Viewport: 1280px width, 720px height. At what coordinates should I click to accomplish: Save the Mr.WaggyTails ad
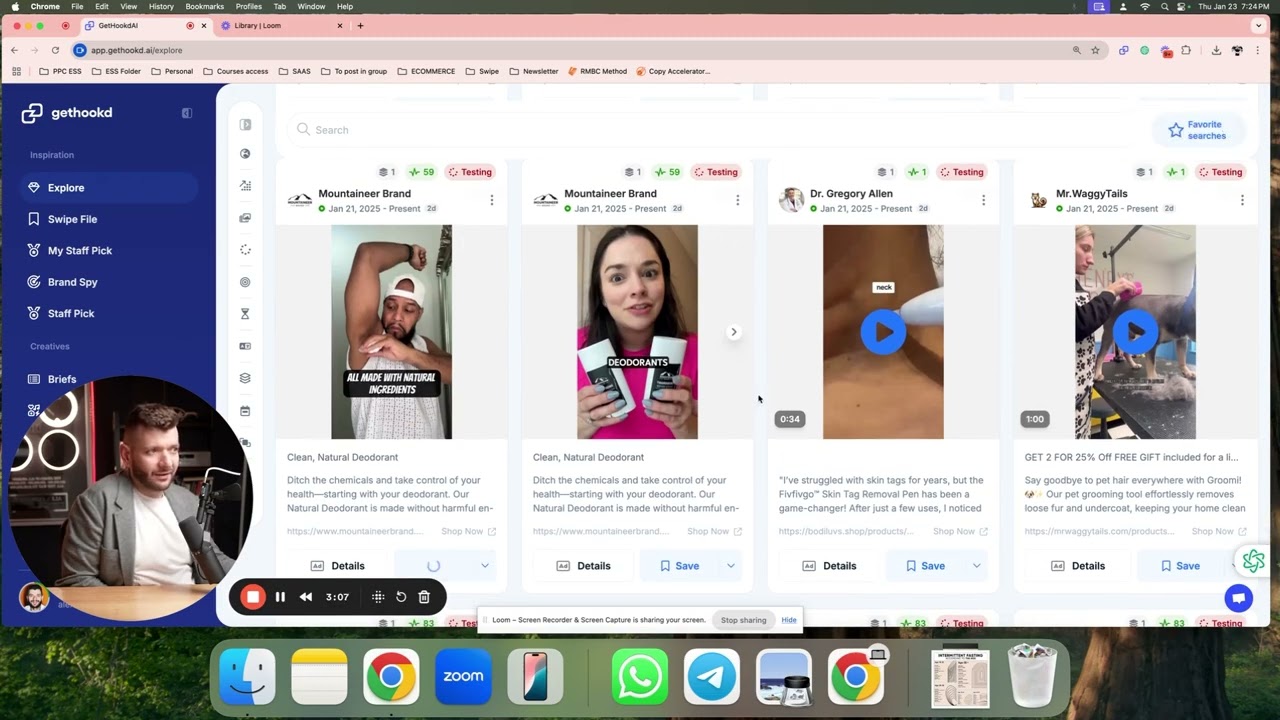[x=1178, y=566]
